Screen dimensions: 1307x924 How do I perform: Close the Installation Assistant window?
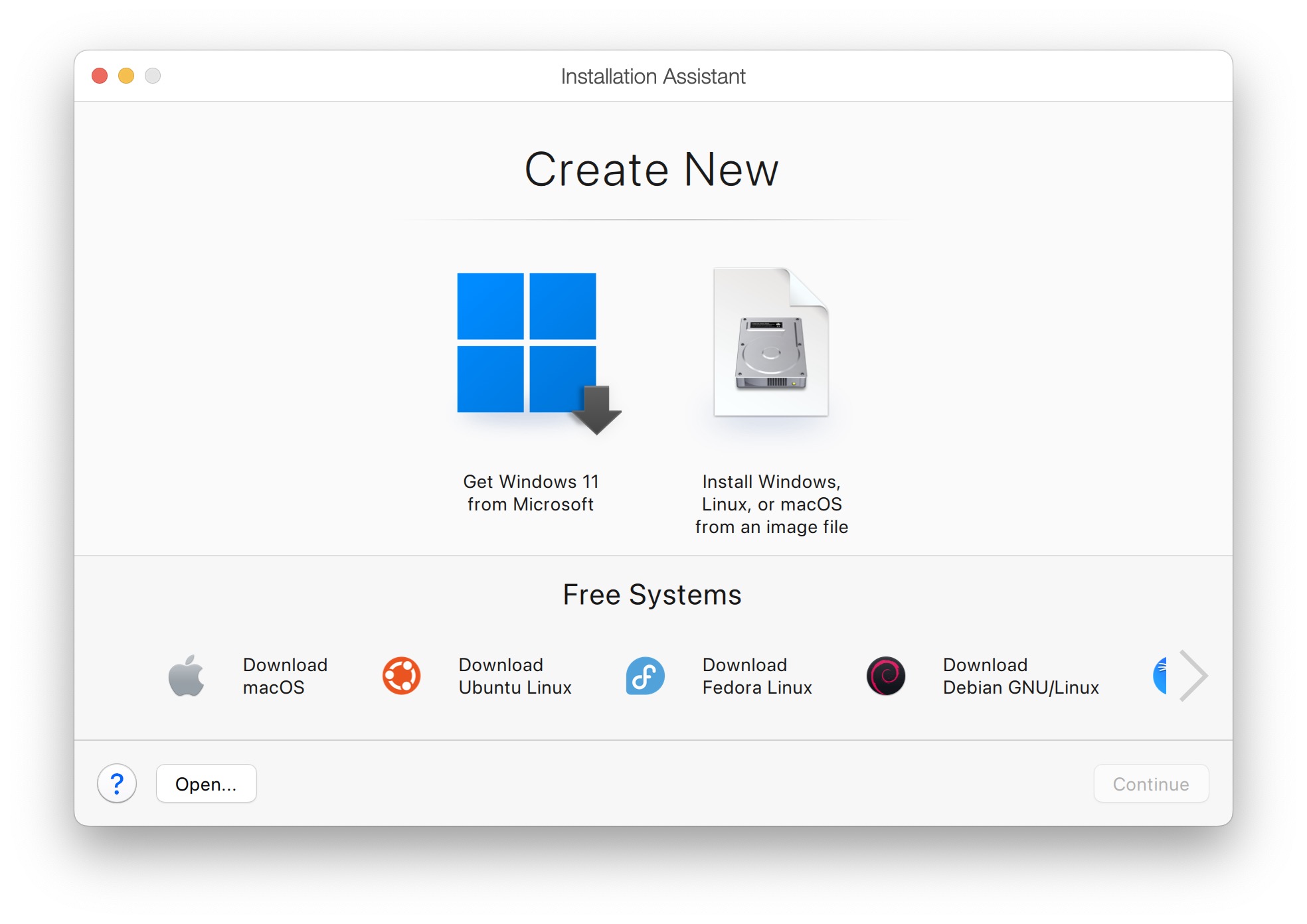(x=100, y=76)
